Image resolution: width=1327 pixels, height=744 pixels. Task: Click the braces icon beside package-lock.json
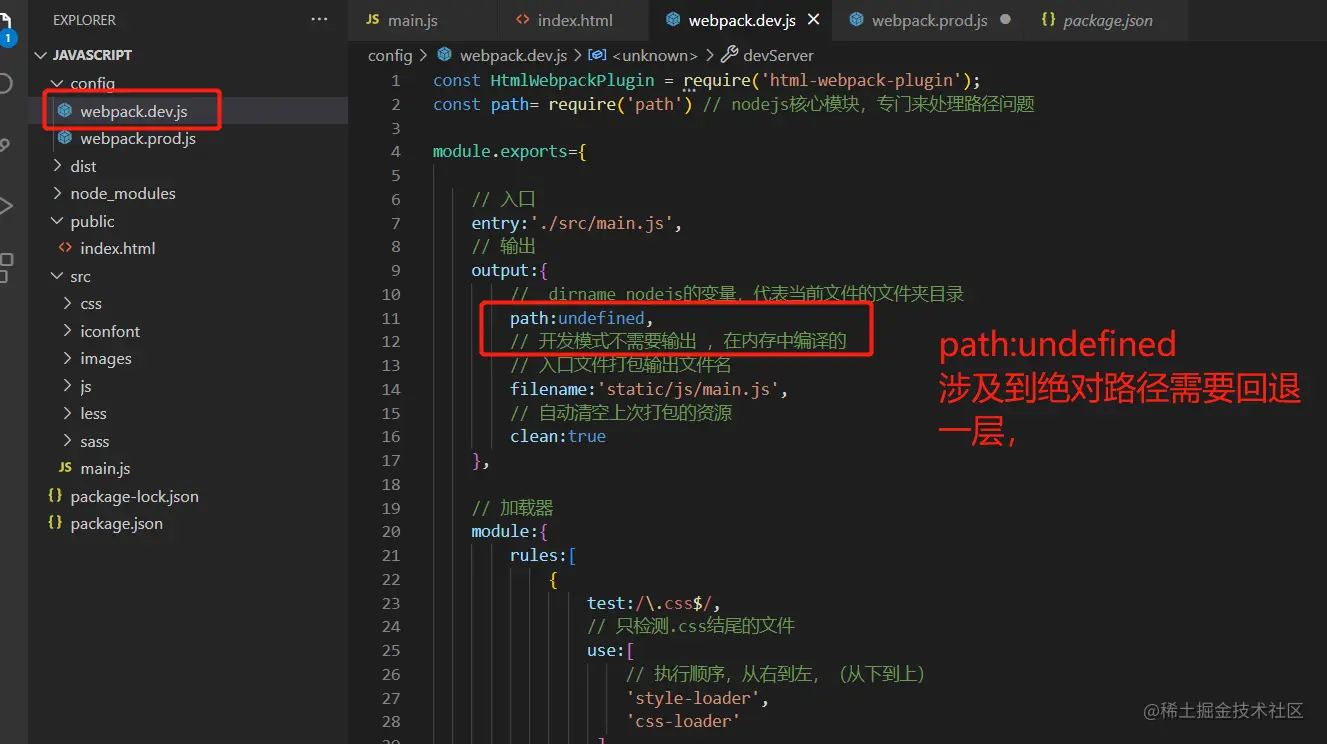click(55, 496)
